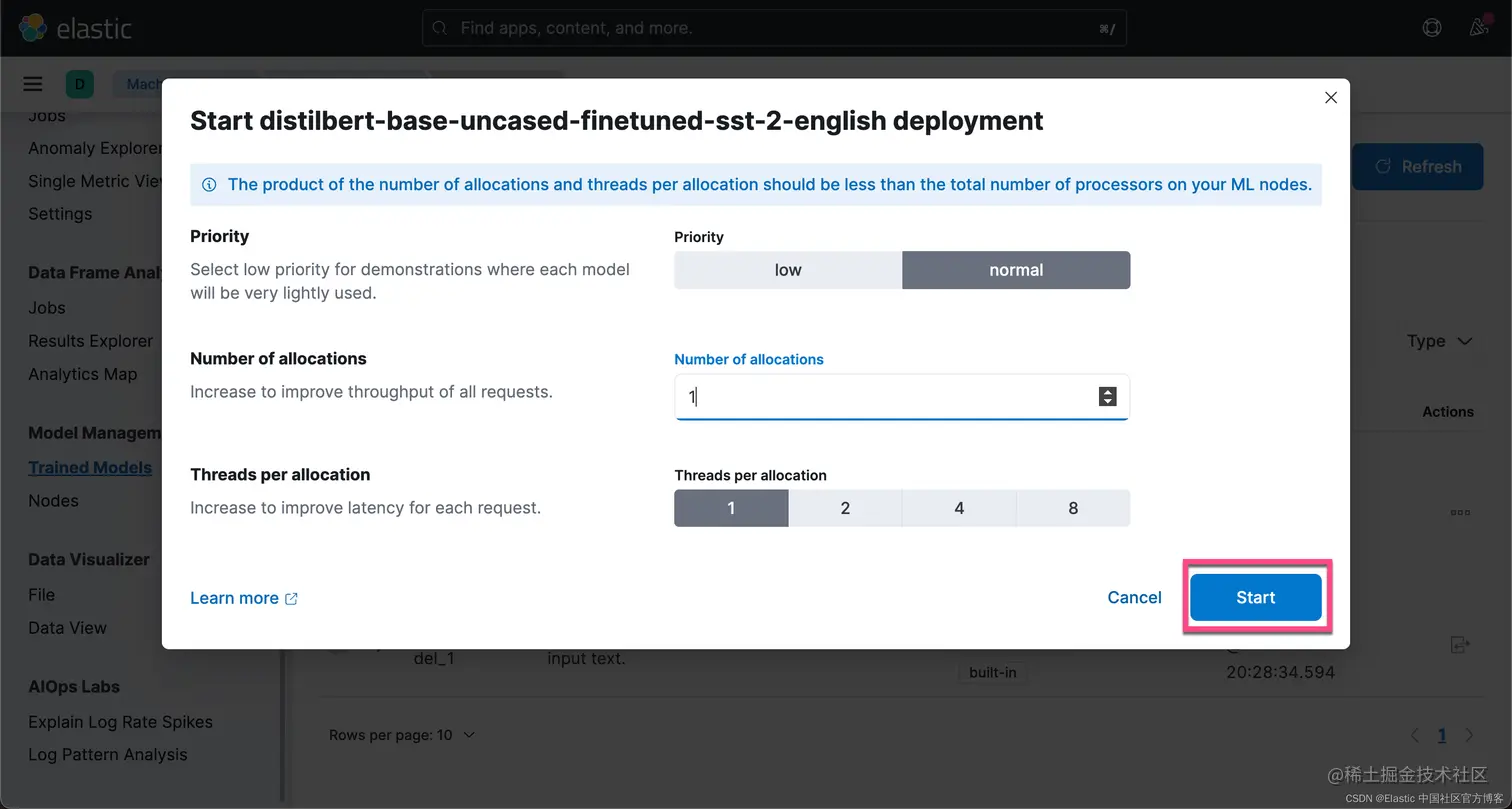This screenshot has height=809, width=1512.
Task: Open Single Metric Viewer in sidebar
Action: [x=95, y=181]
